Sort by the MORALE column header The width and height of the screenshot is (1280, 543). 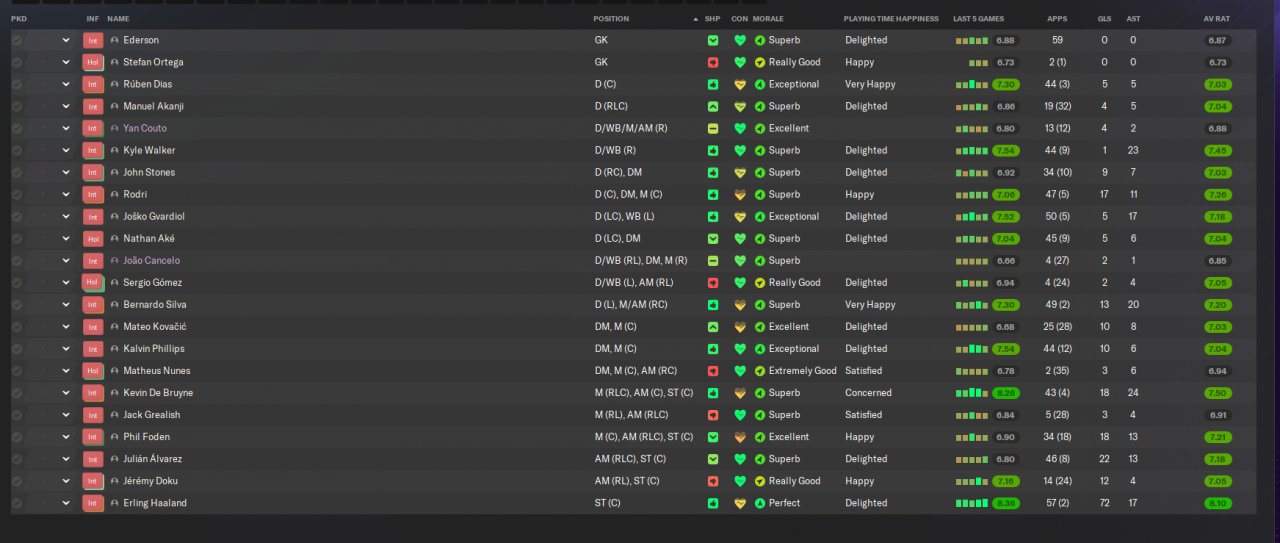point(768,19)
